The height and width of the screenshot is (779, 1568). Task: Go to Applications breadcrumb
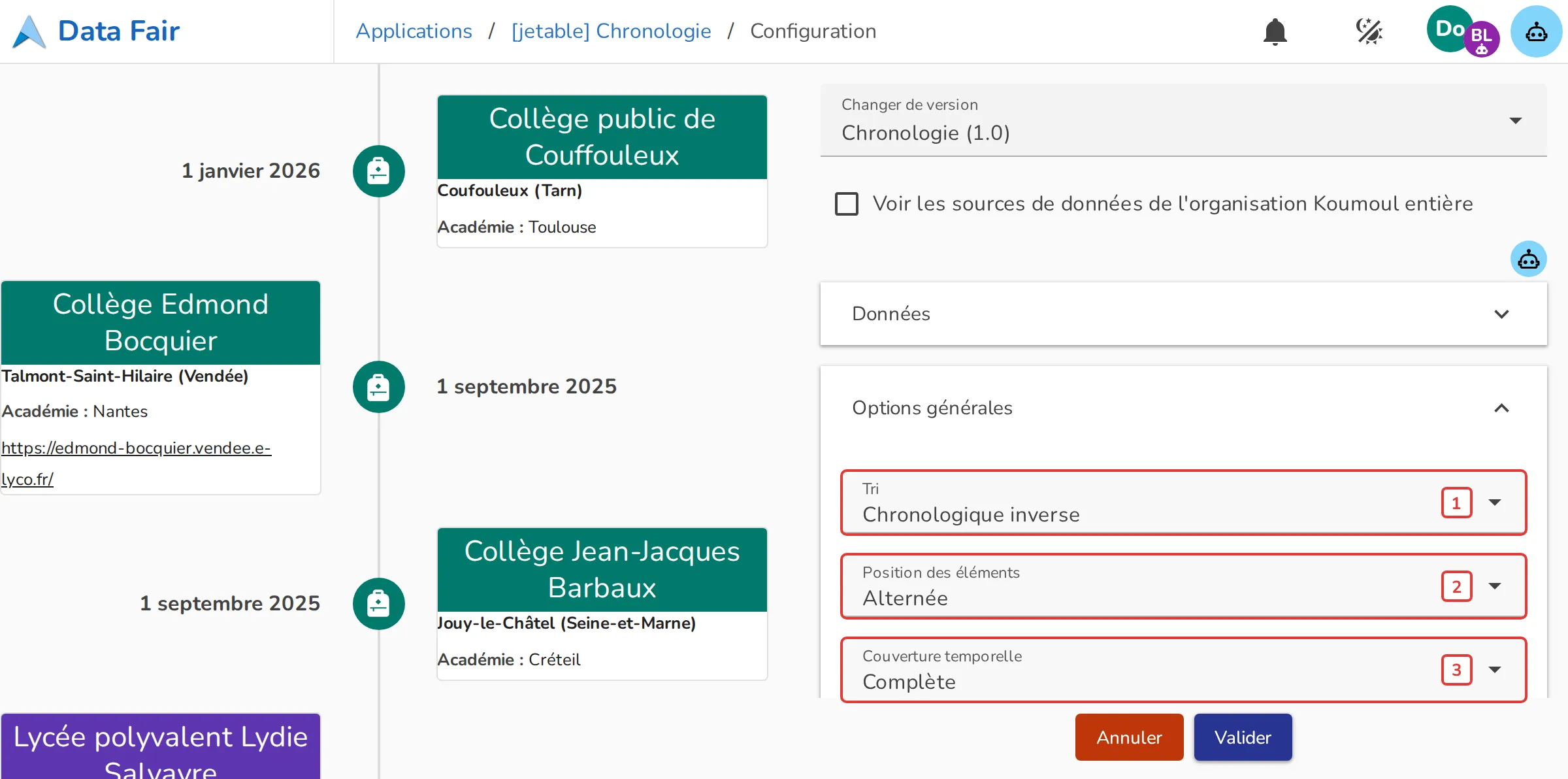pyautogui.click(x=414, y=31)
